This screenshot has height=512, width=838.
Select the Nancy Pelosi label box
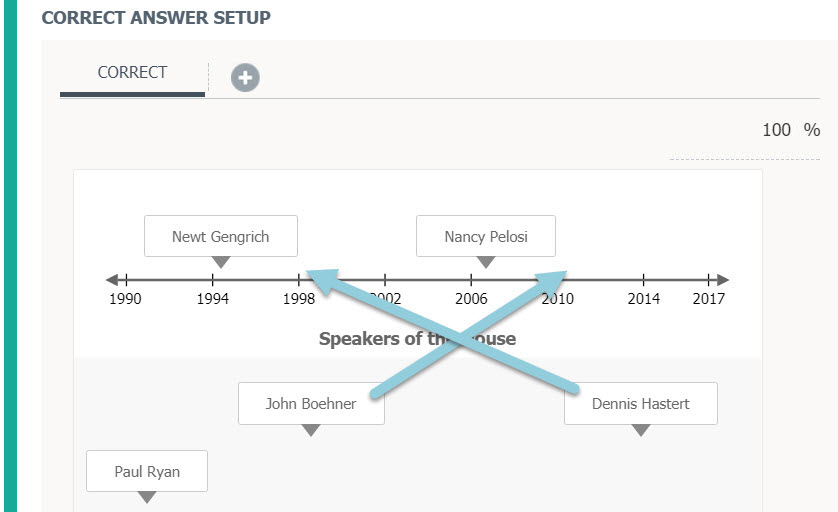[x=486, y=236]
